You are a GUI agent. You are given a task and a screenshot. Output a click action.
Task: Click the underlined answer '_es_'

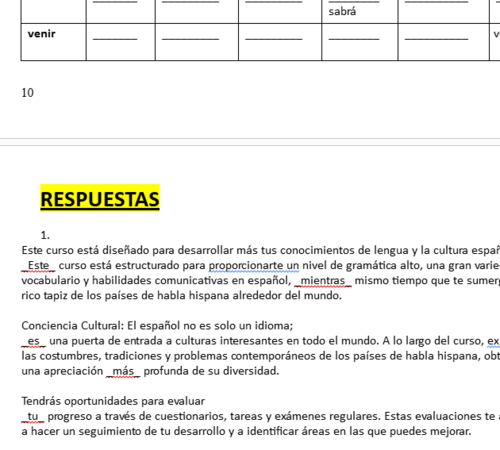[x=34, y=341]
